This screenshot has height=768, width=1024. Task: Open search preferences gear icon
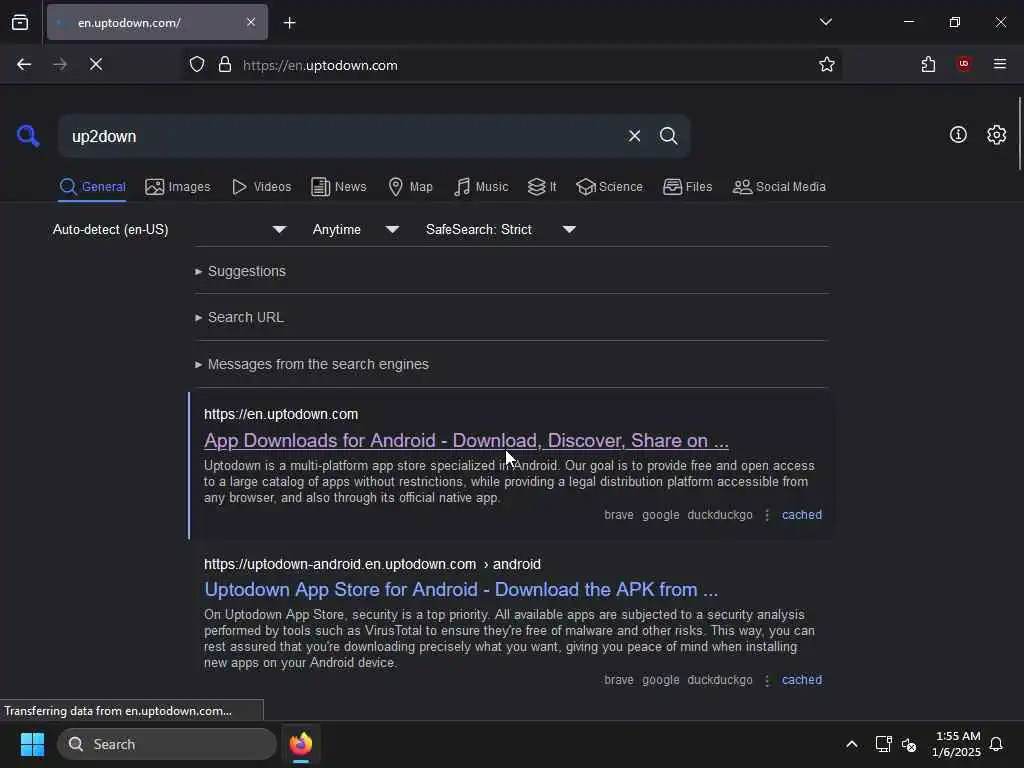pyautogui.click(x=996, y=135)
